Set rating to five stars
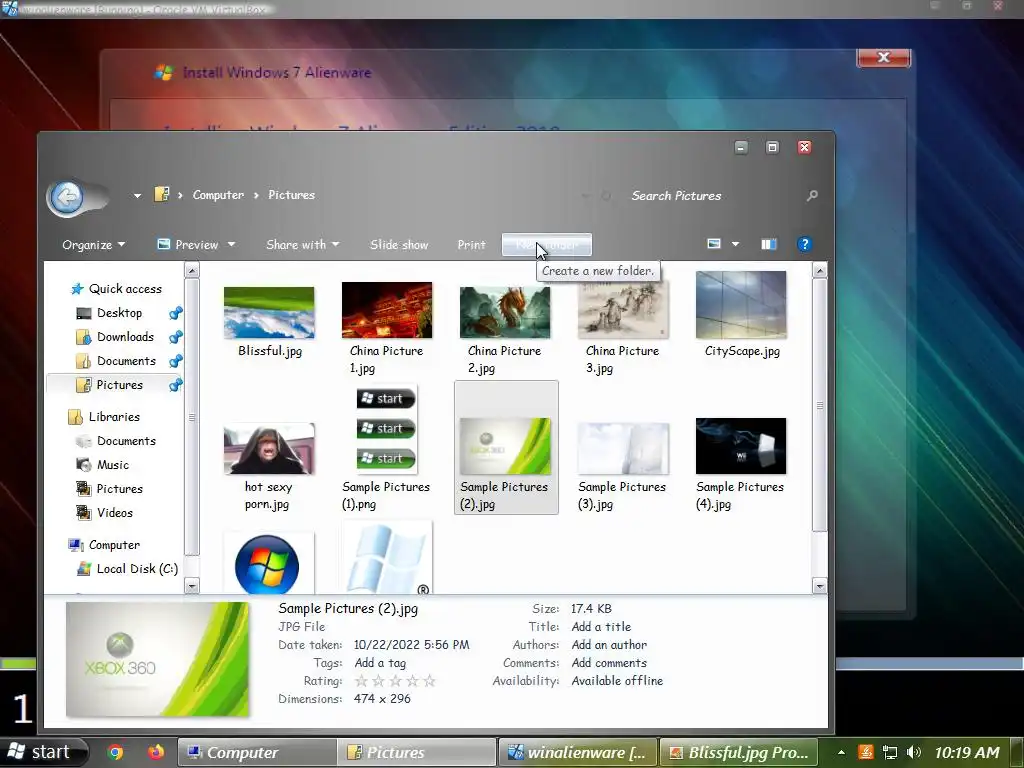This screenshot has height=768, width=1024. pos(429,681)
